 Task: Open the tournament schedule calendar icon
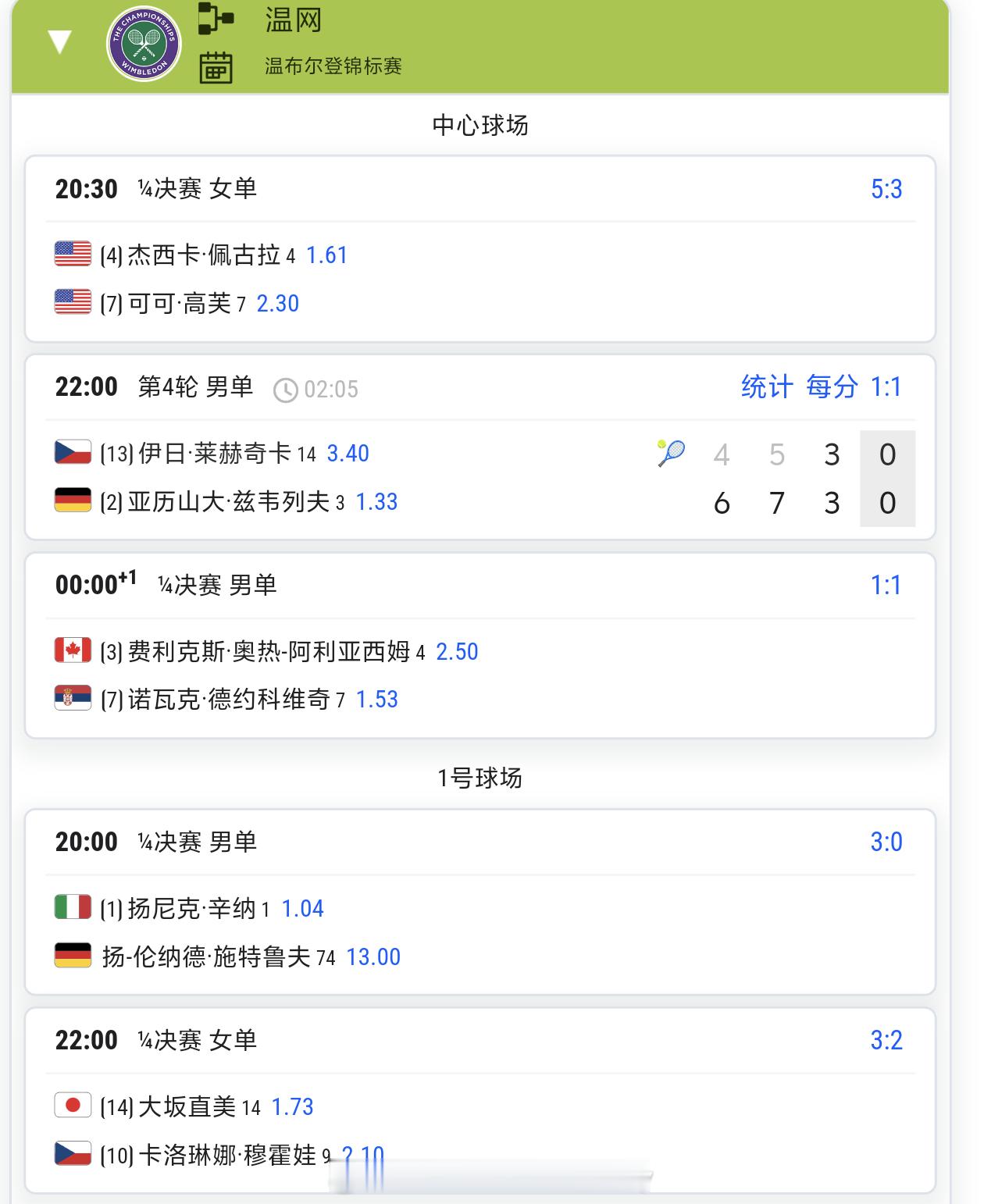216,67
